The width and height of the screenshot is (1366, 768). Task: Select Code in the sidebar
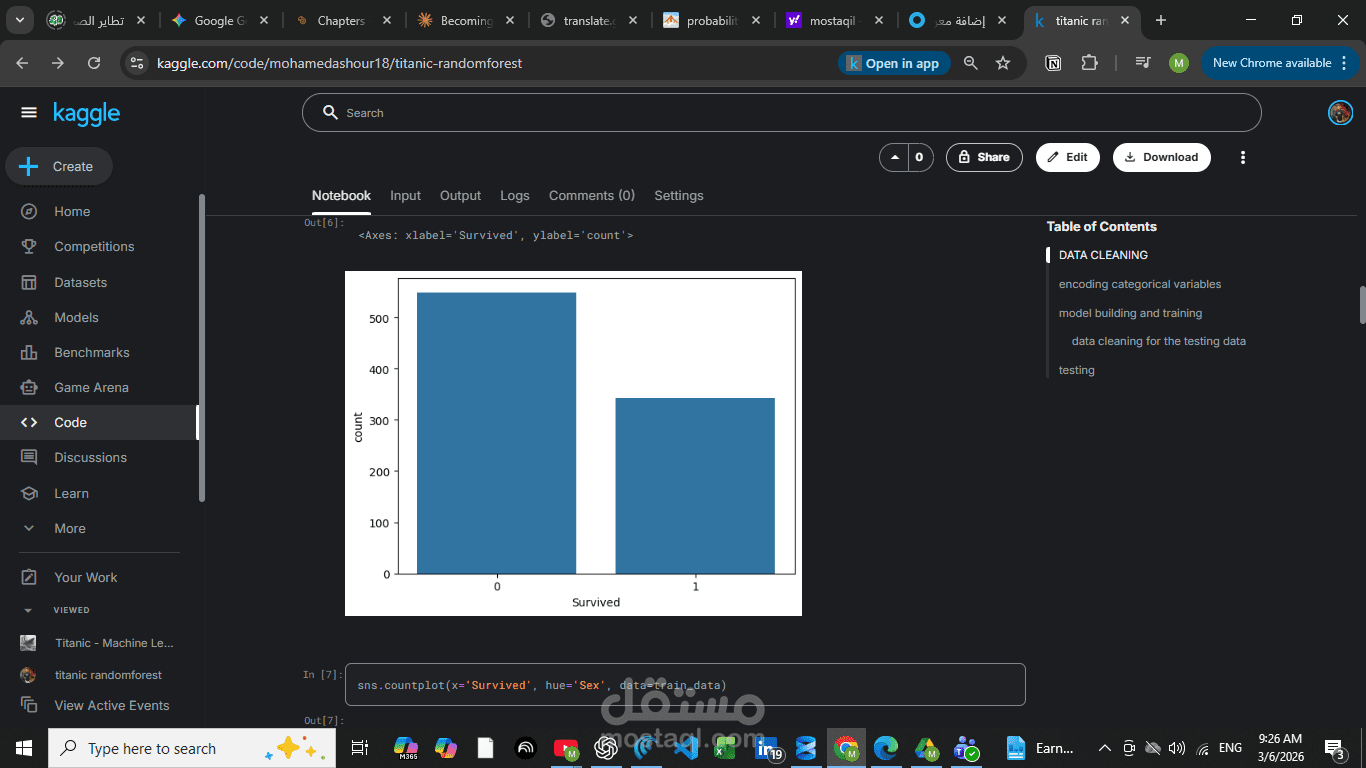coord(100,422)
